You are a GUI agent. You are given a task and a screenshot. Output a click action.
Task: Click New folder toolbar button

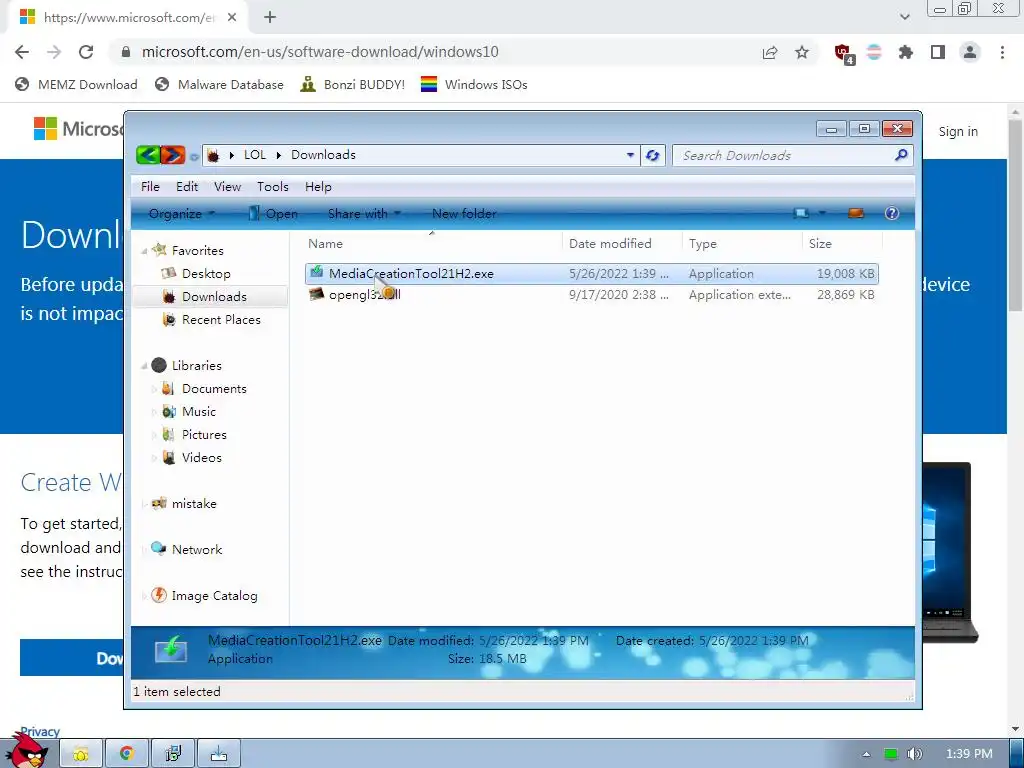464,214
